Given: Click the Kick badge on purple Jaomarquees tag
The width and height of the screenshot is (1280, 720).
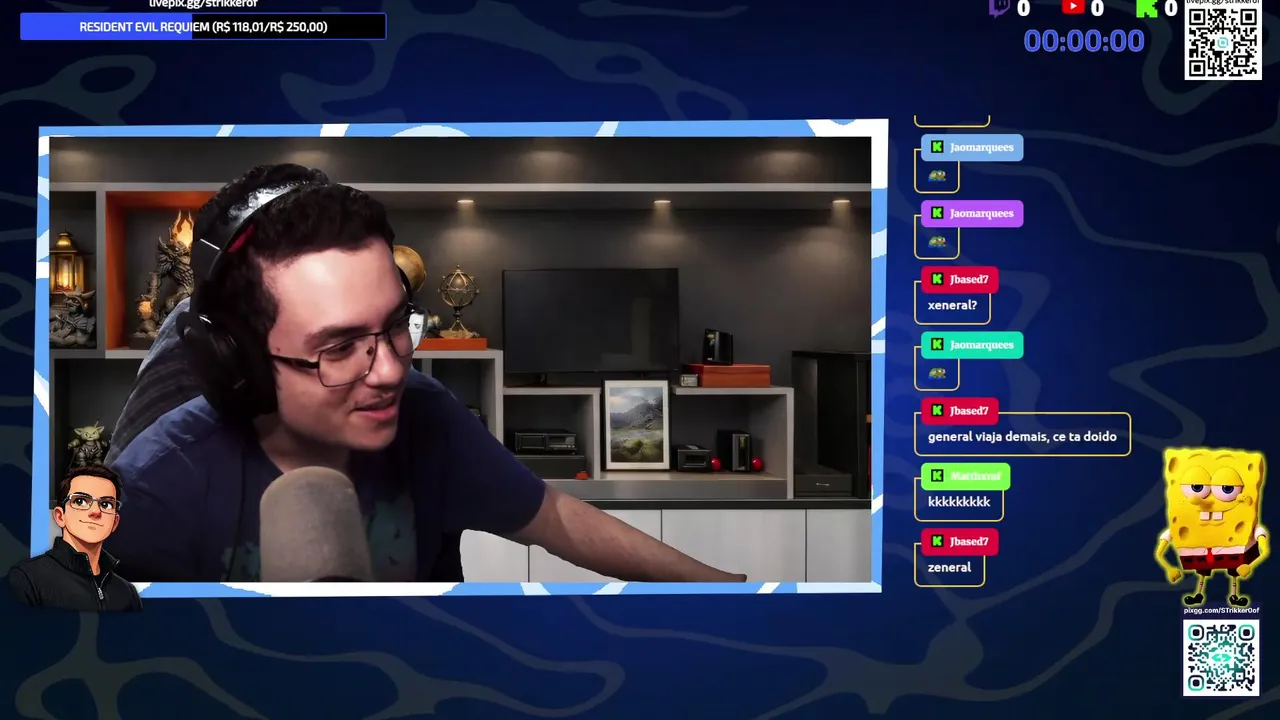Looking at the screenshot, I should pyautogui.click(x=937, y=213).
